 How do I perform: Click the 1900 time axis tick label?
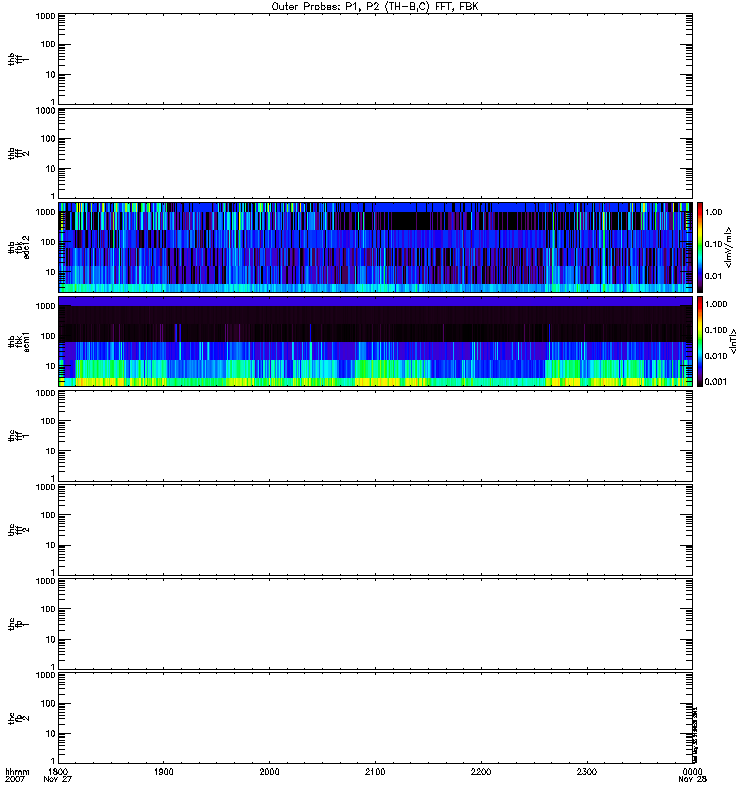coord(164,772)
